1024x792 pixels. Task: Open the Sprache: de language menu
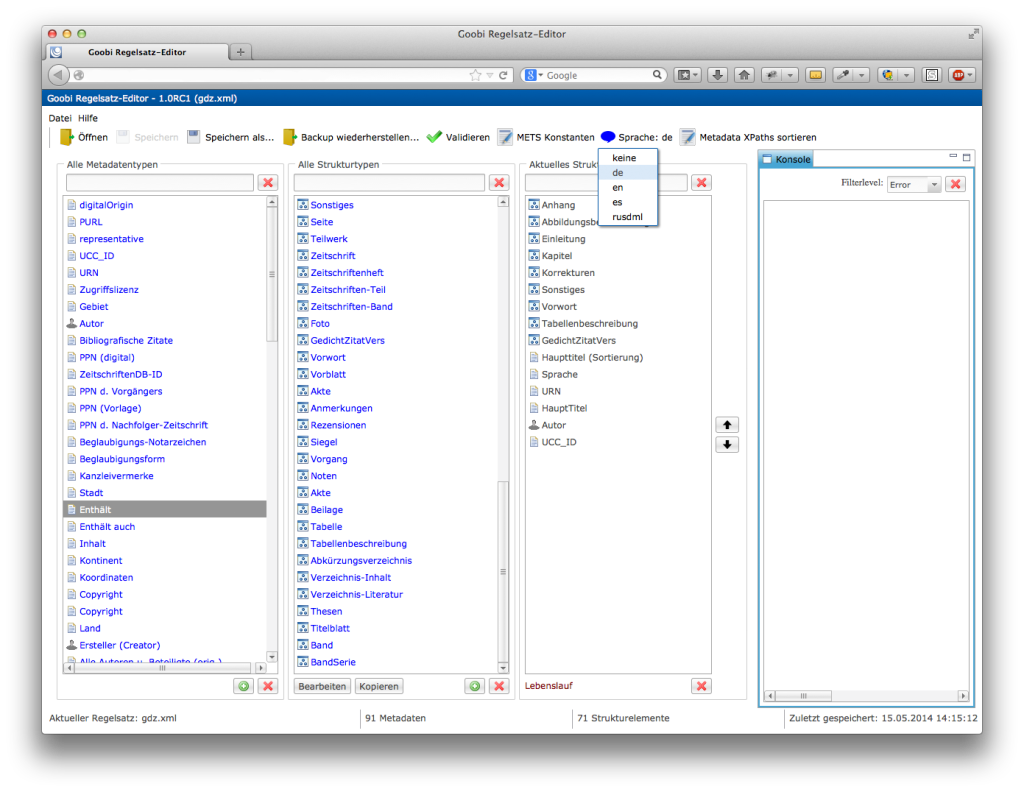(x=637, y=137)
